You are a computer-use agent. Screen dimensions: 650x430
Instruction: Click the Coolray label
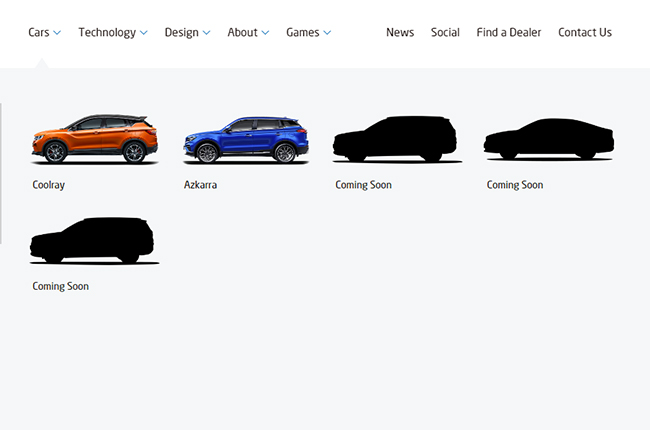(x=49, y=185)
